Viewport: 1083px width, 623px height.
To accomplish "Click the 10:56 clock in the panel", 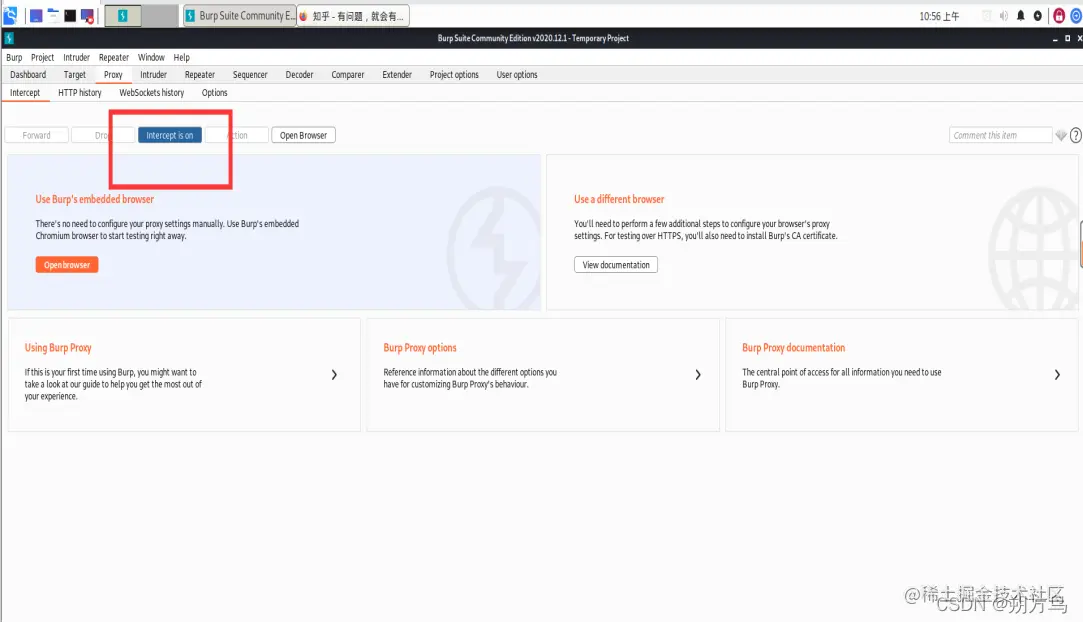I will (x=939, y=16).
